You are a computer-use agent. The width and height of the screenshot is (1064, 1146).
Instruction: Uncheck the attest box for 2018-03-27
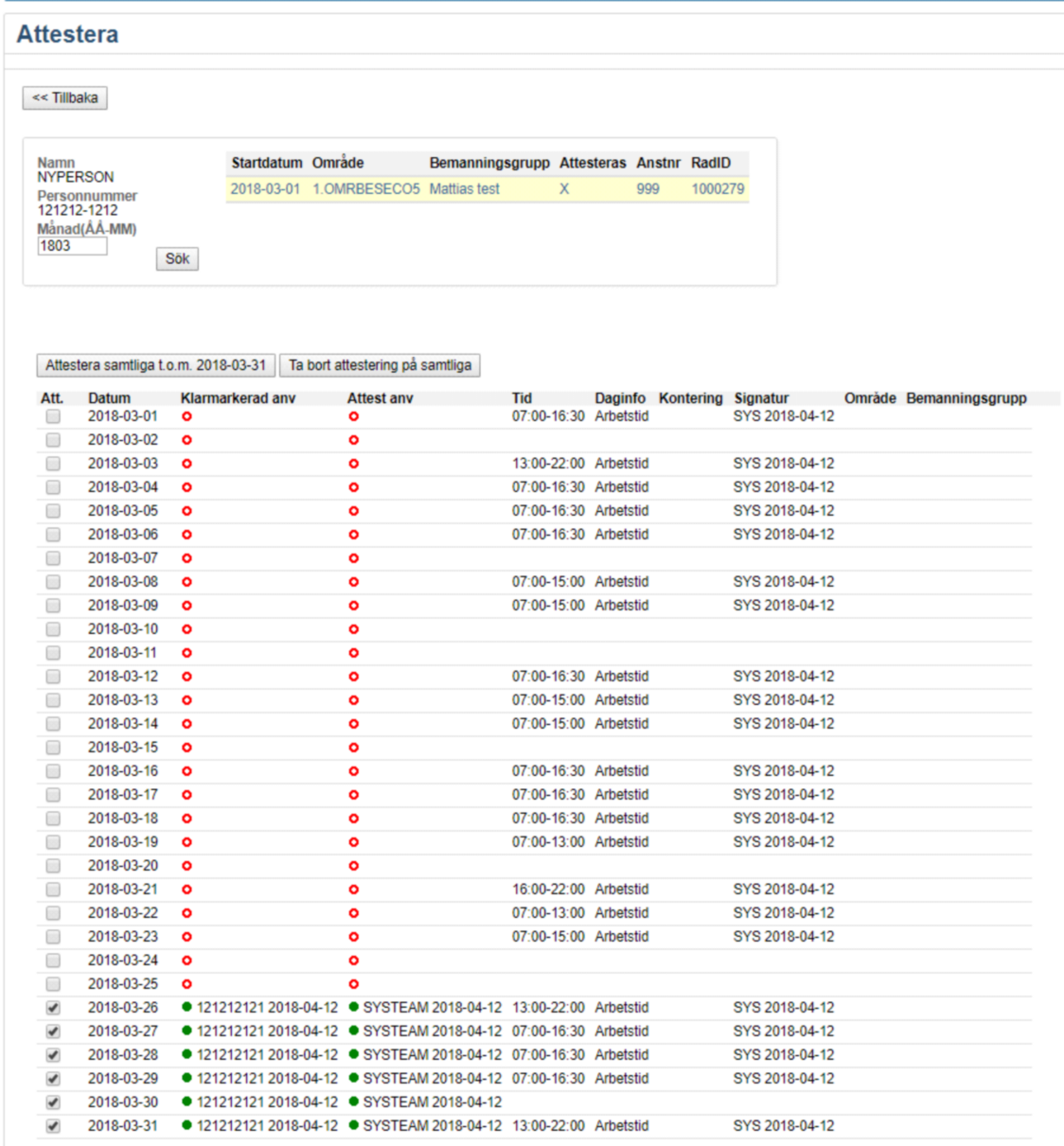(53, 1031)
